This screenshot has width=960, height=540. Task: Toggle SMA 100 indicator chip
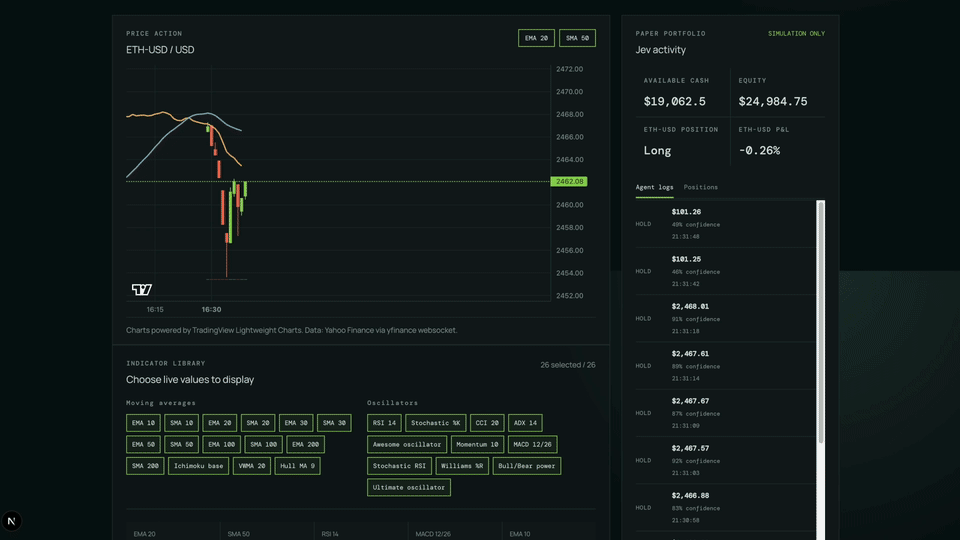(264, 444)
